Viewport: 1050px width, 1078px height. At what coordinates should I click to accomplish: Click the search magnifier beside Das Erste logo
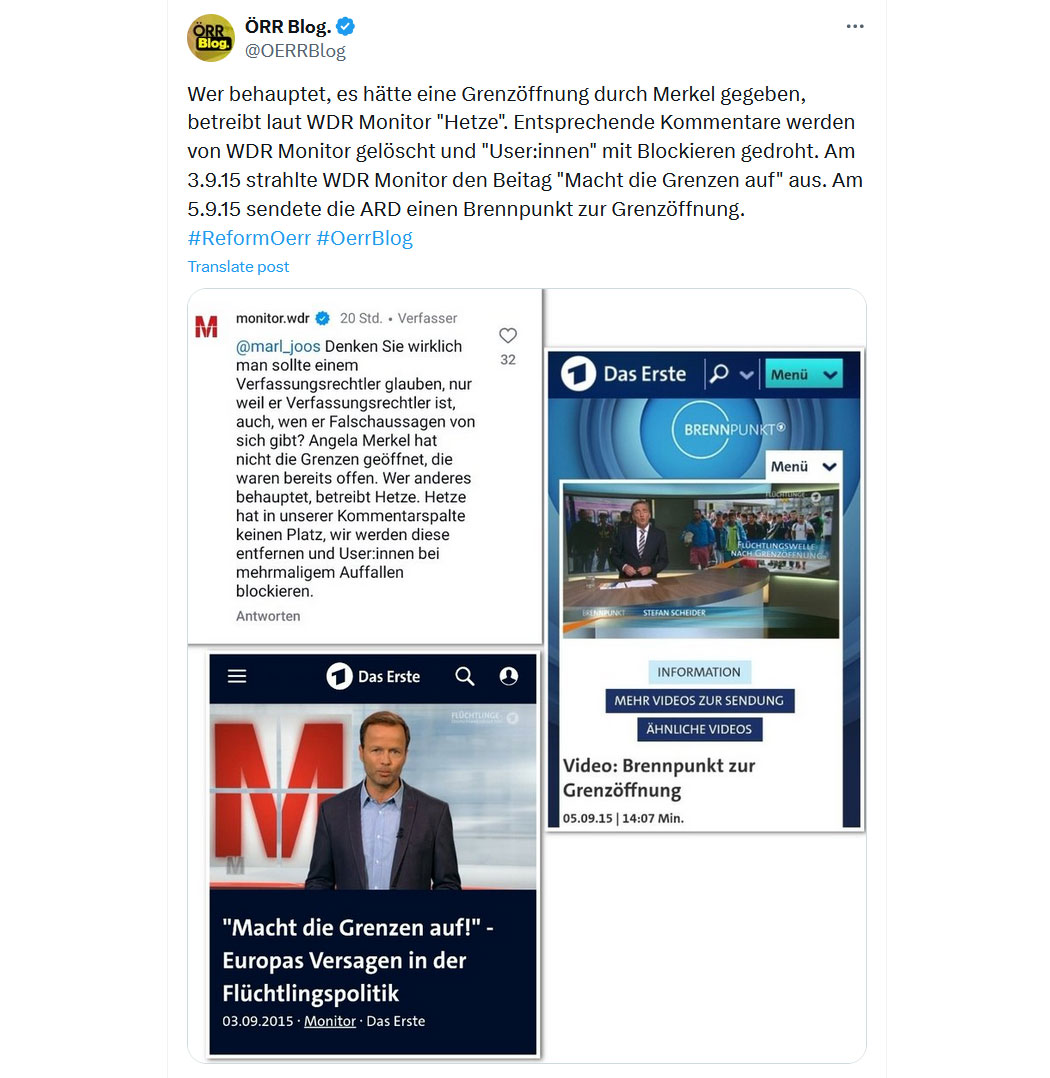[465, 676]
